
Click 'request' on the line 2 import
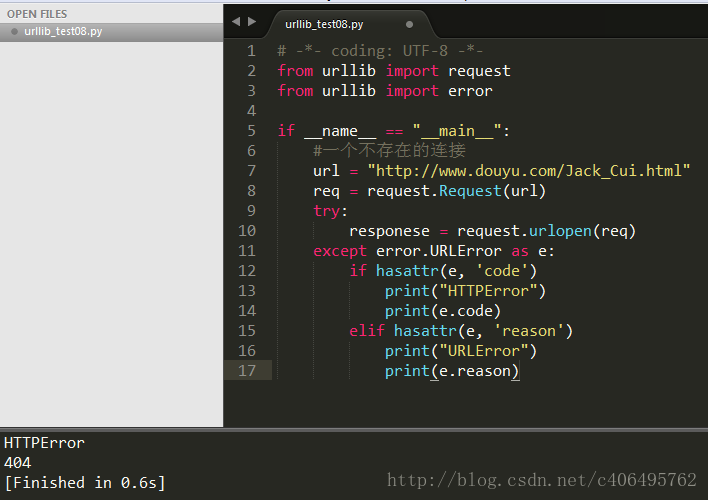[479, 71]
